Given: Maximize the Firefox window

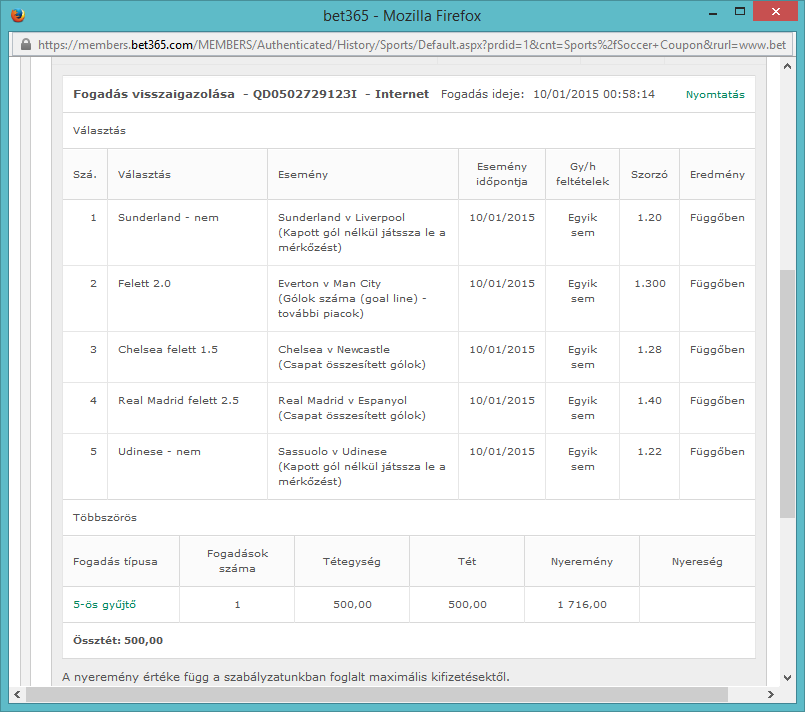Looking at the screenshot, I should 740,12.
